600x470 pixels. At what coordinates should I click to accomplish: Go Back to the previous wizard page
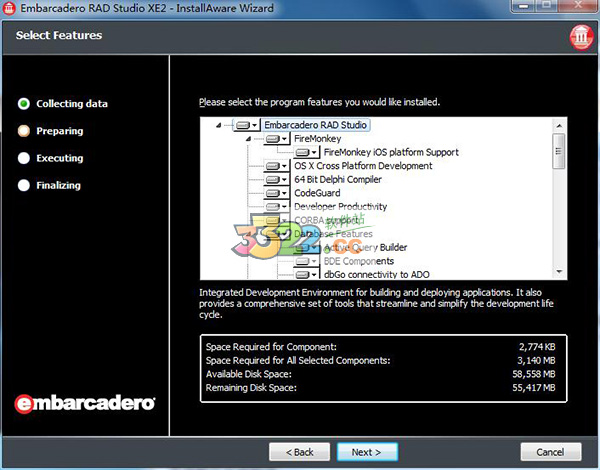(x=299, y=452)
